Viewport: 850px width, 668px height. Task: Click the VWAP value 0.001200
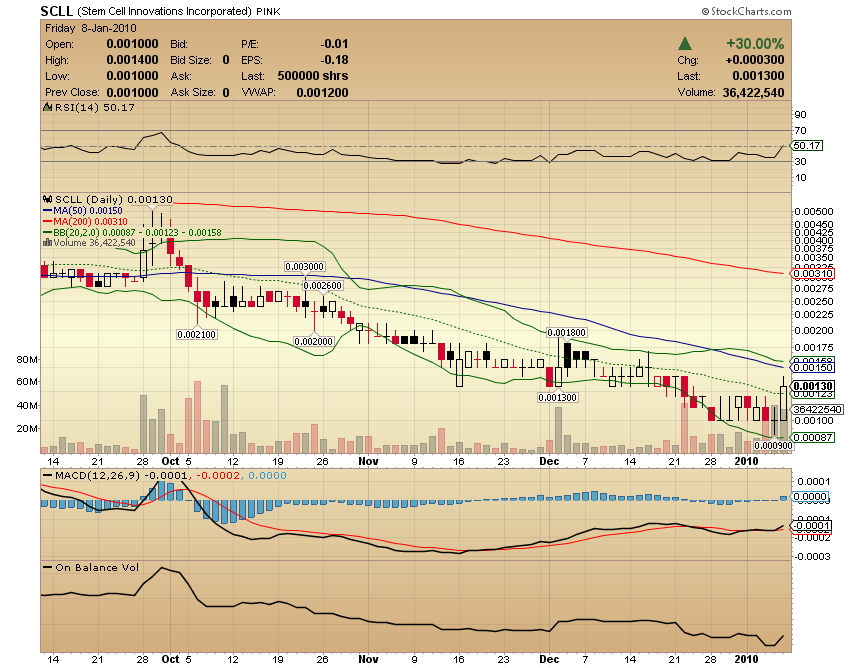point(322,93)
